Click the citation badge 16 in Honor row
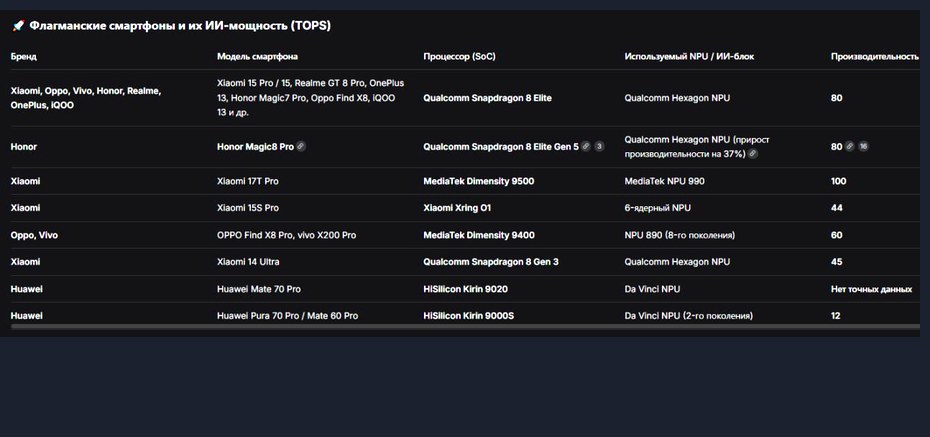Image resolution: width=930 pixels, height=437 pixels. click(864, 146)
